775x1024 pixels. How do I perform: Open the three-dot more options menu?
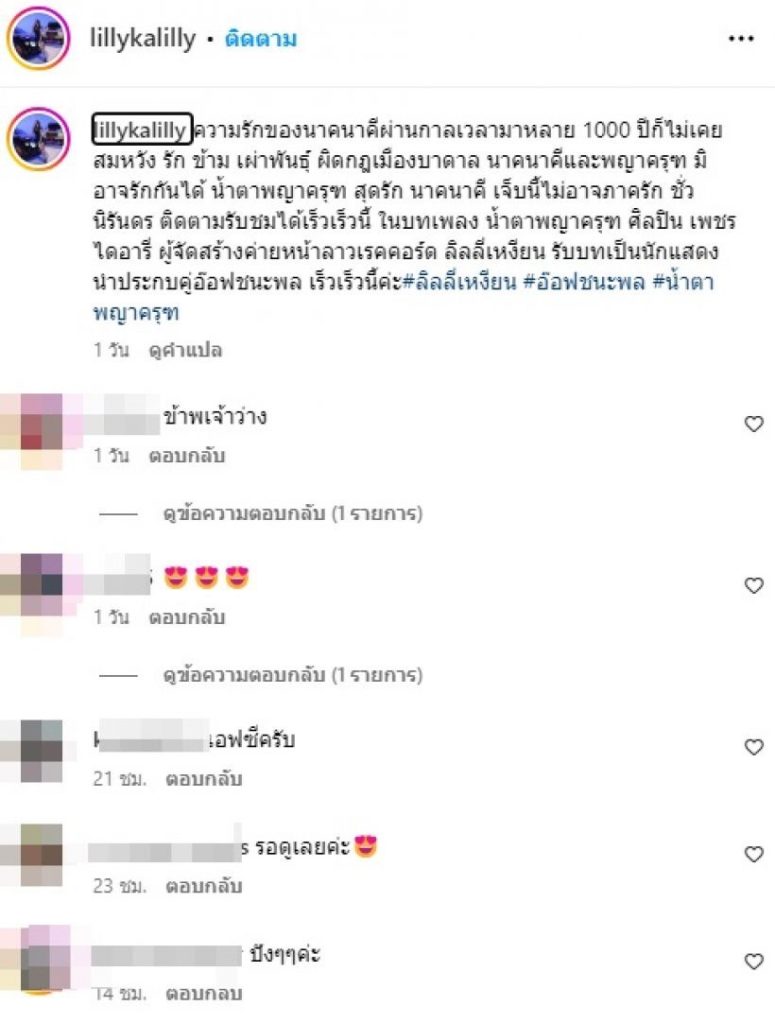coord(741,39)
